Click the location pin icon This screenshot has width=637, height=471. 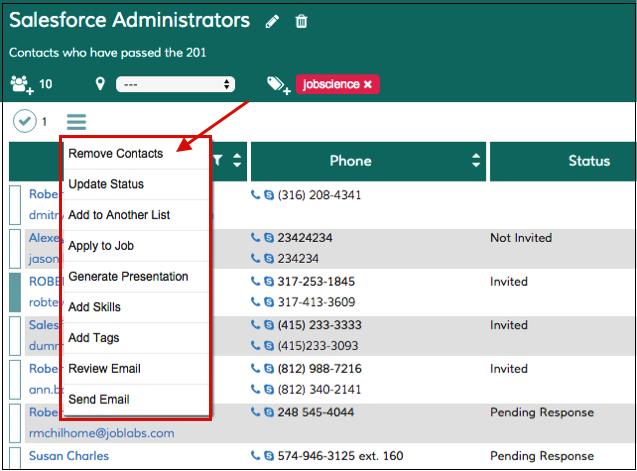[100, 84]
